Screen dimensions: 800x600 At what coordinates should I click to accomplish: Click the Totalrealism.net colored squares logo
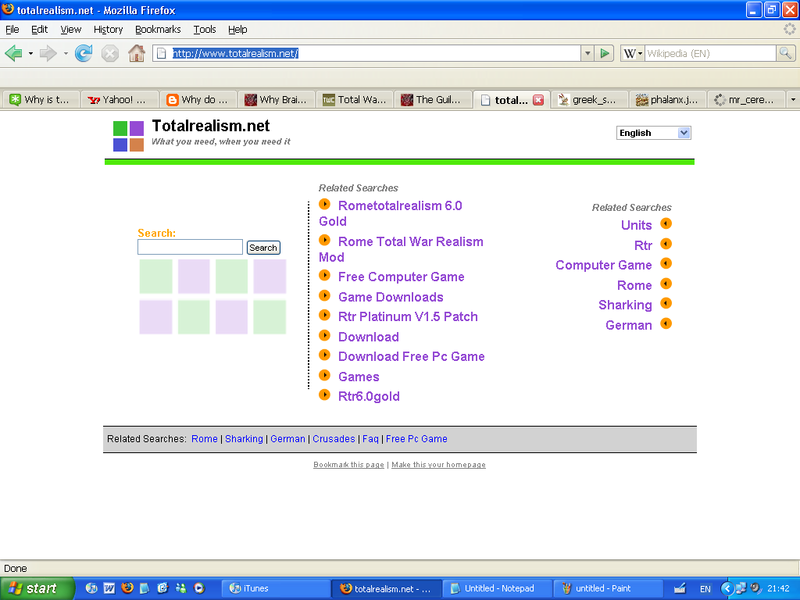(x=128, y=136)
